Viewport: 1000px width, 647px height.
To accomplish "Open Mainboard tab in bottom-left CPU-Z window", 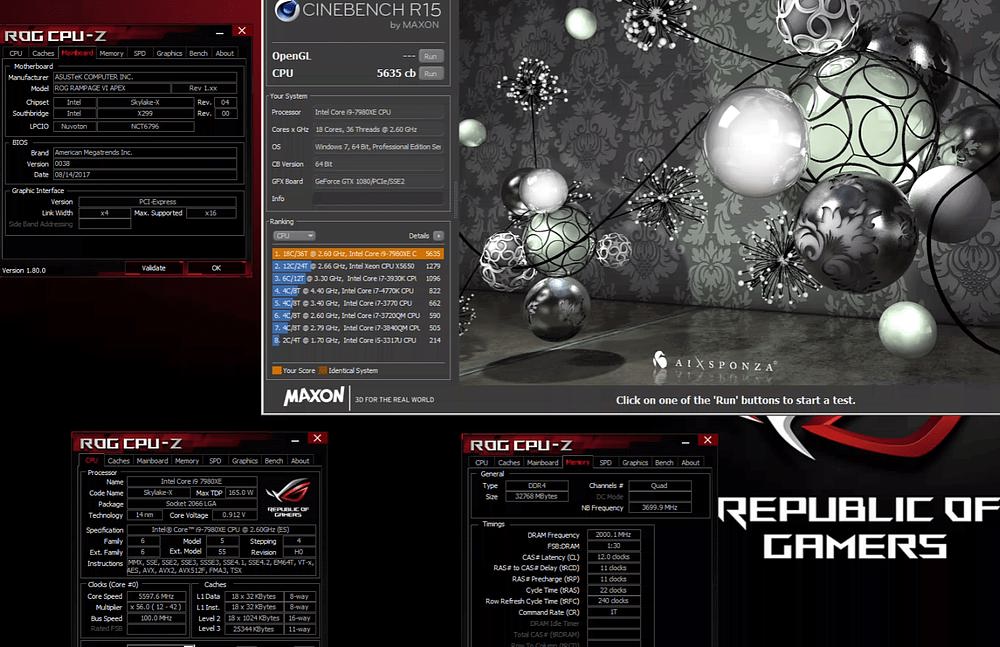I will (152, 461).
